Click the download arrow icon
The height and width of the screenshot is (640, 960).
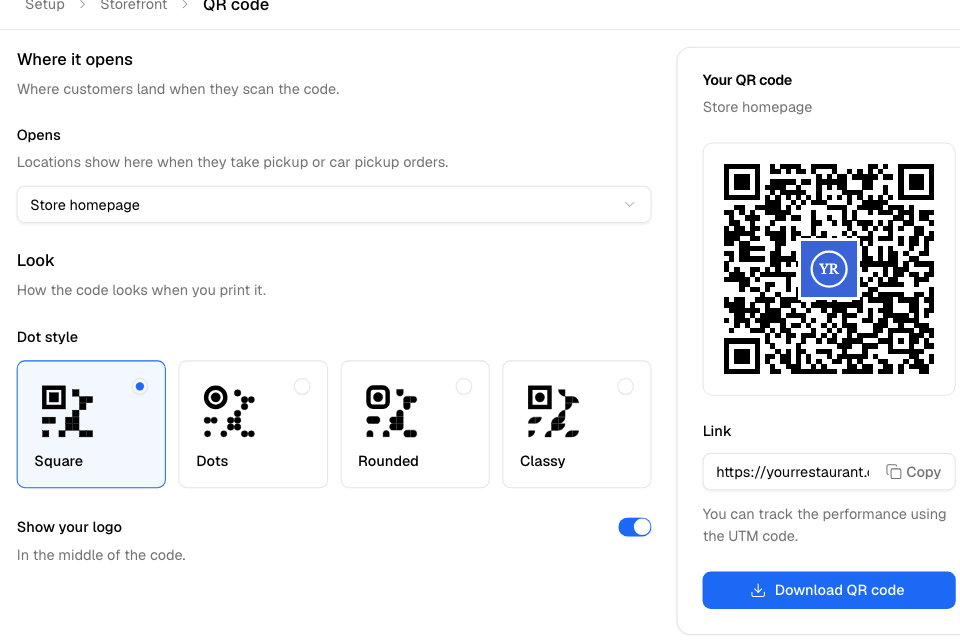coord(758,590)
